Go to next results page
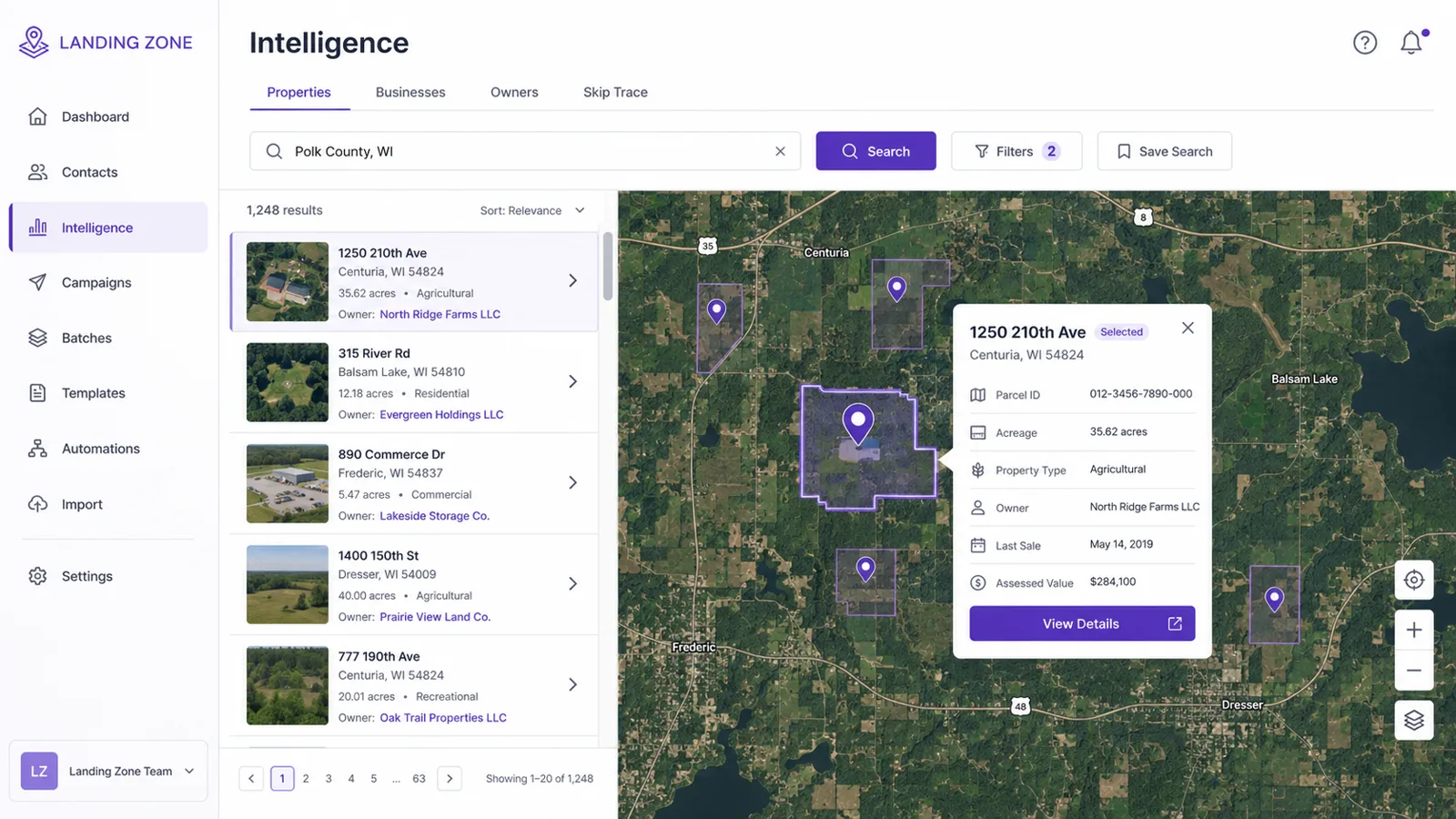The width and height of the screenshot is (1456, 819). click(450, 778)
